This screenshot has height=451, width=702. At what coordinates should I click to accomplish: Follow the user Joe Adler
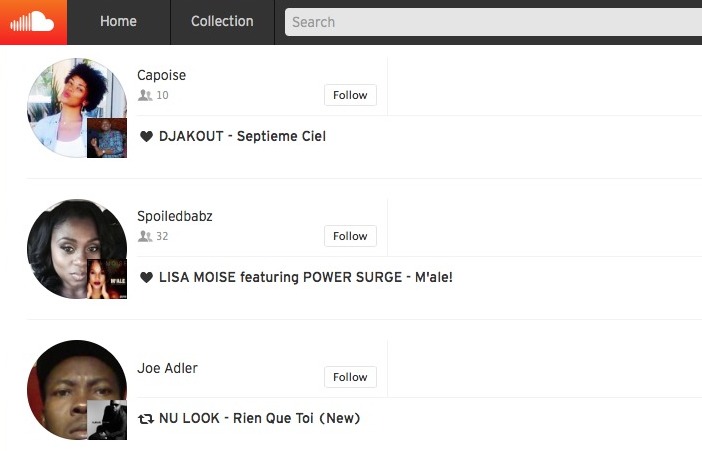350,377
